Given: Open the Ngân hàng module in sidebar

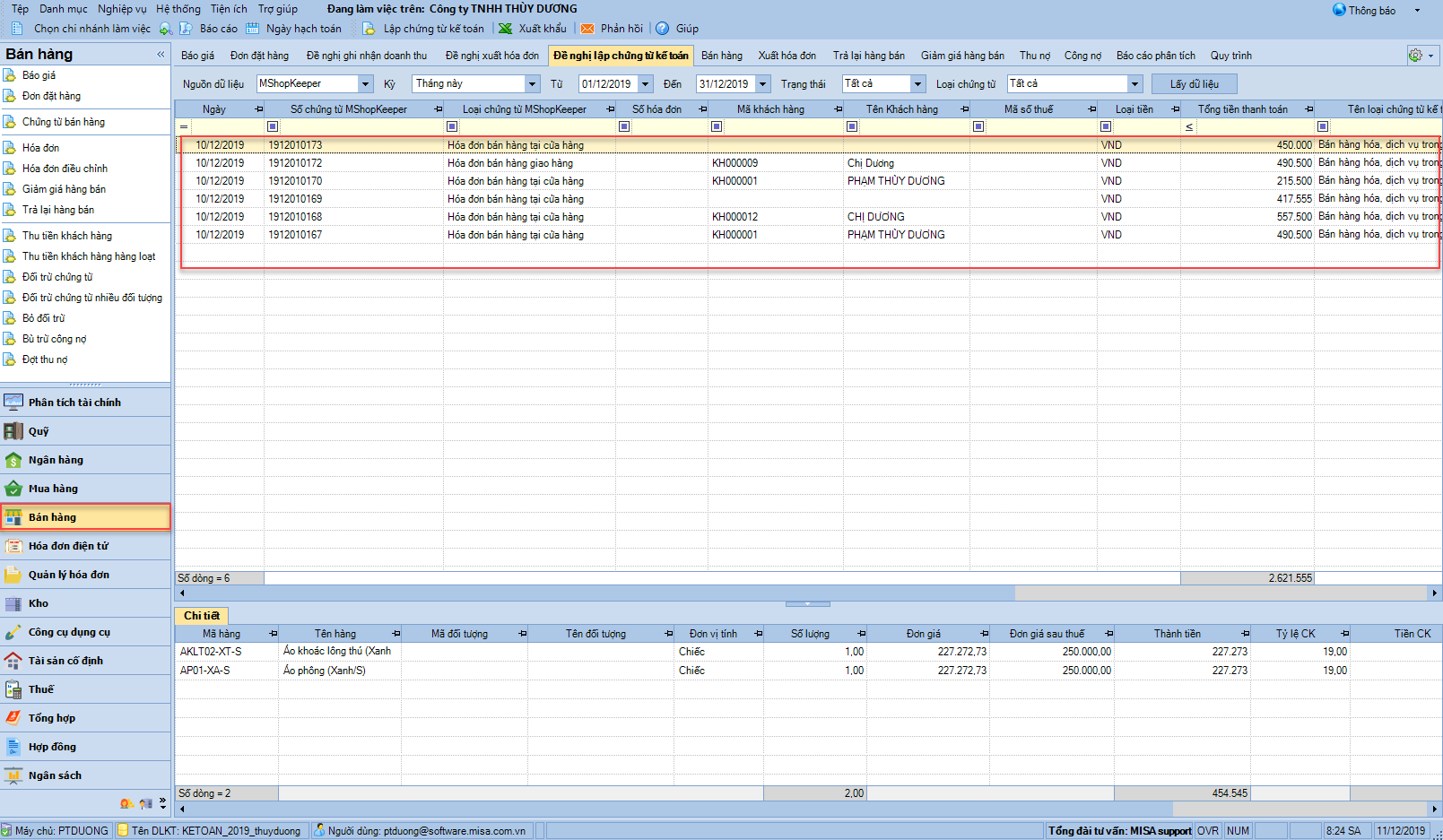Looking at the screenshot, I should 55,460.
